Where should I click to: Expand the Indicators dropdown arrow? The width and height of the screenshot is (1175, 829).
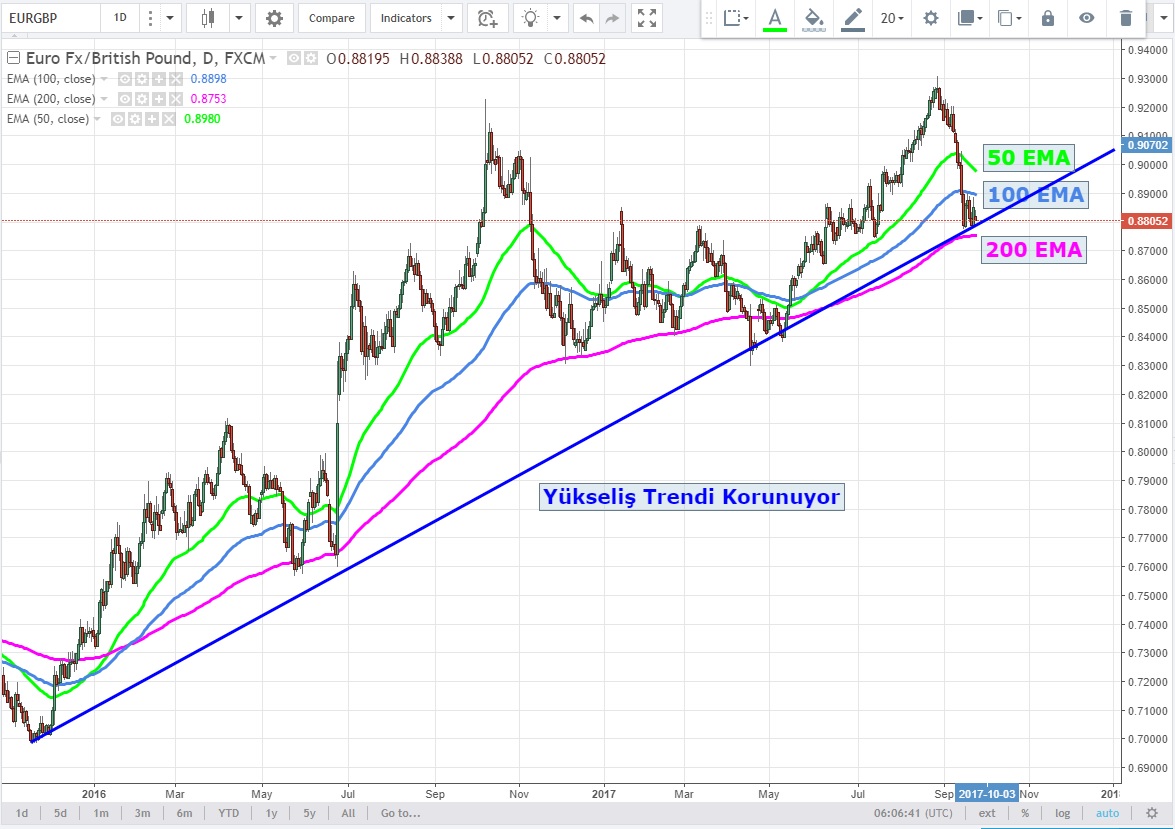coord(450,18)
